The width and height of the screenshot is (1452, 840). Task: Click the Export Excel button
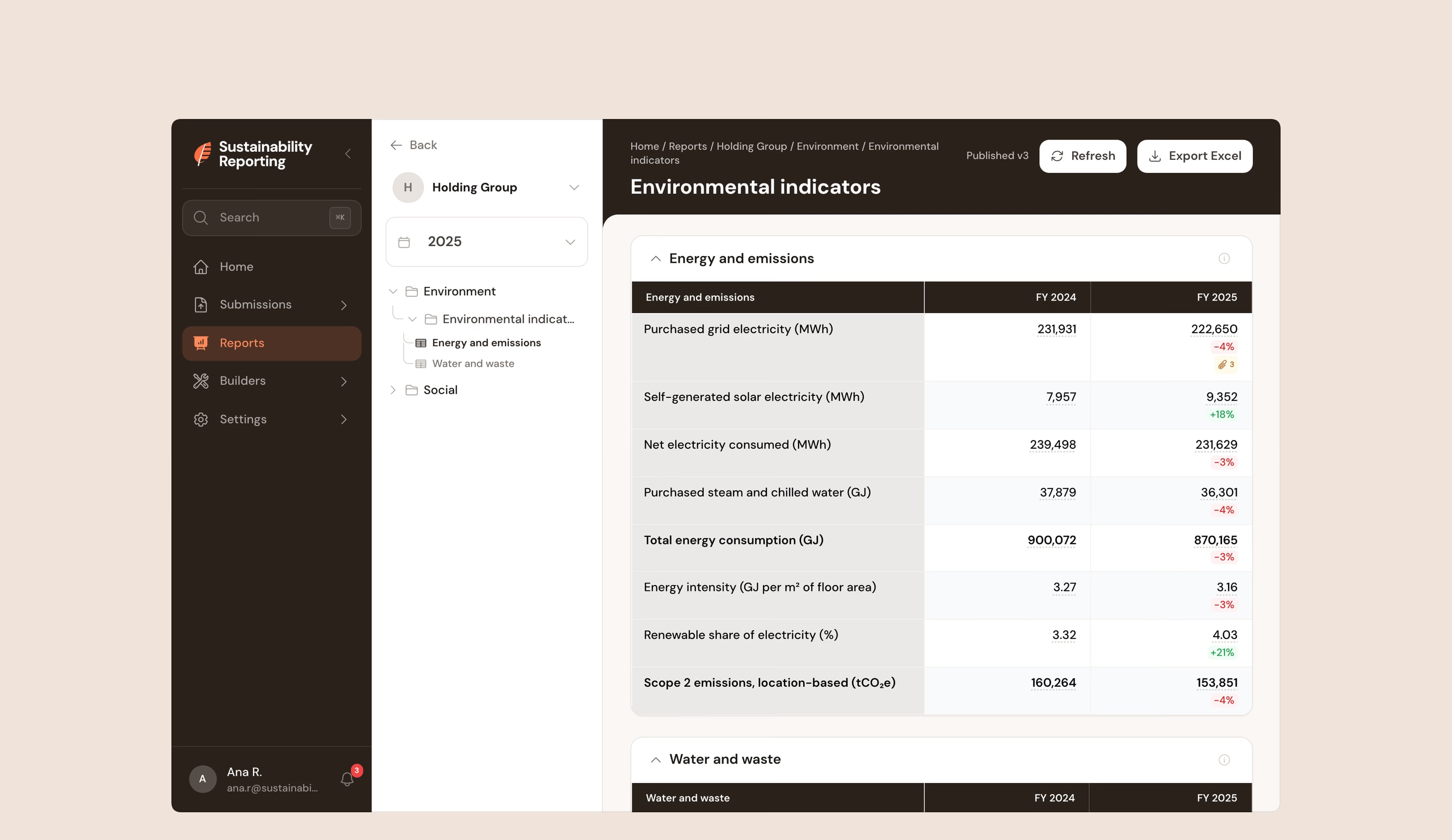pos(1194,156)
